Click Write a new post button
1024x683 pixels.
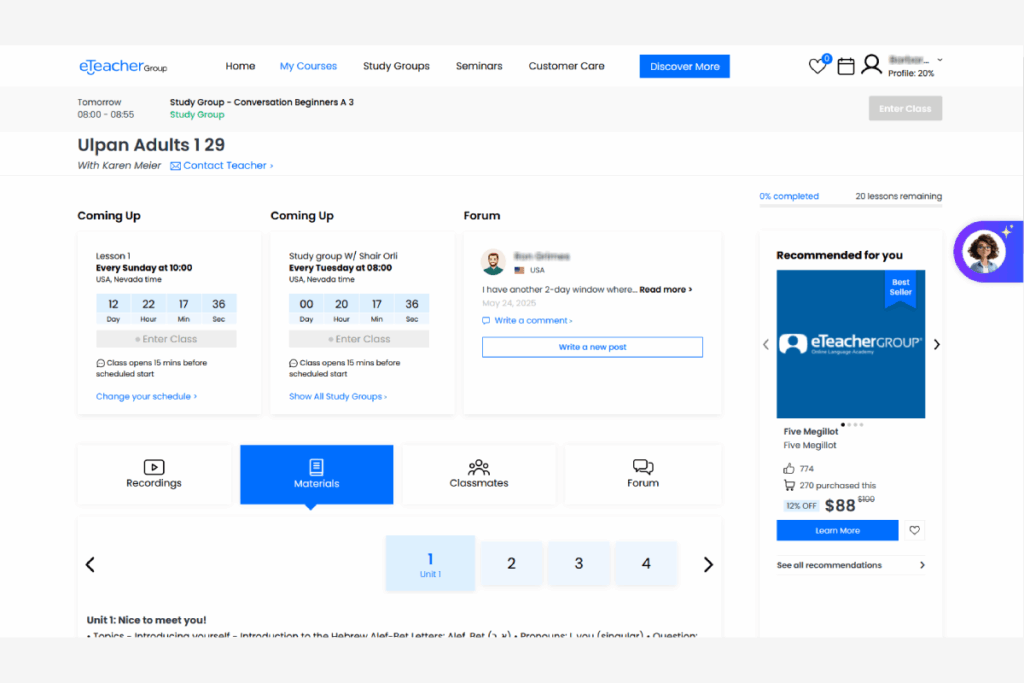pos(592,347)
